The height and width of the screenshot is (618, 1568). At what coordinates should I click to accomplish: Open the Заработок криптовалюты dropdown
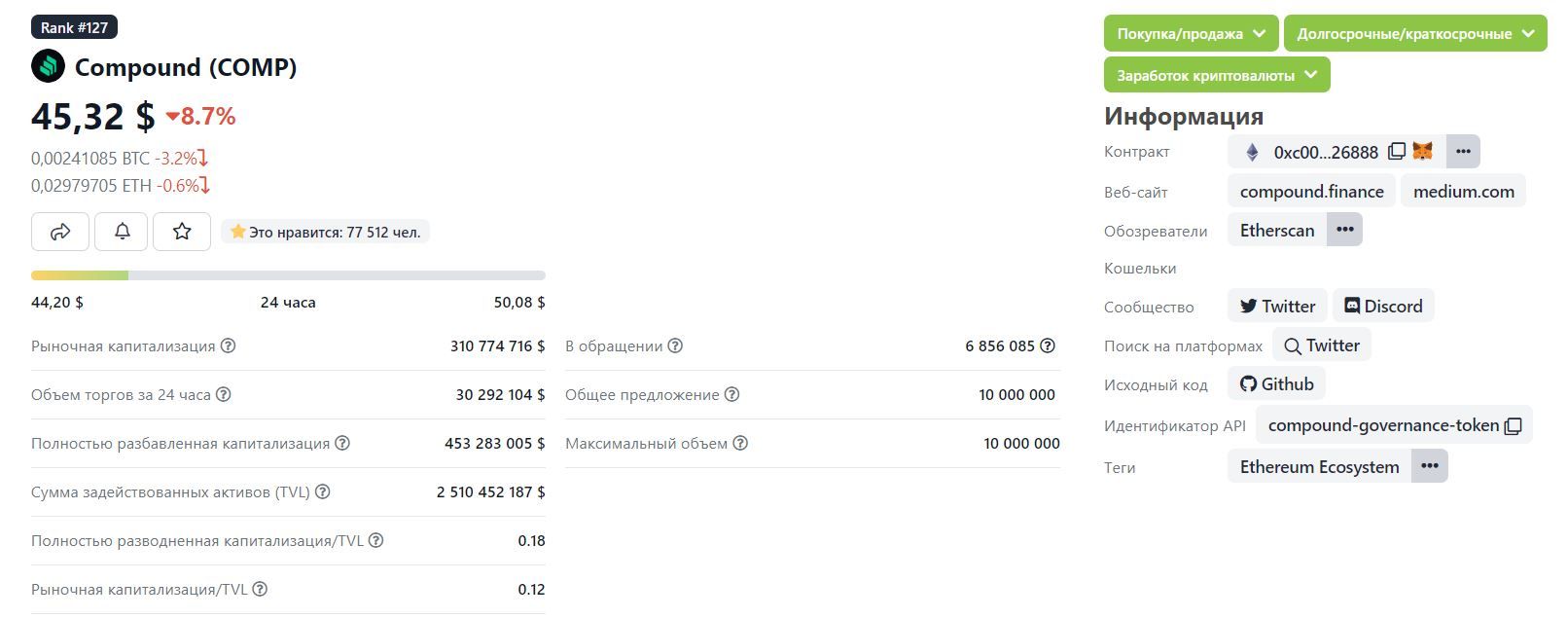[1217, 75]
